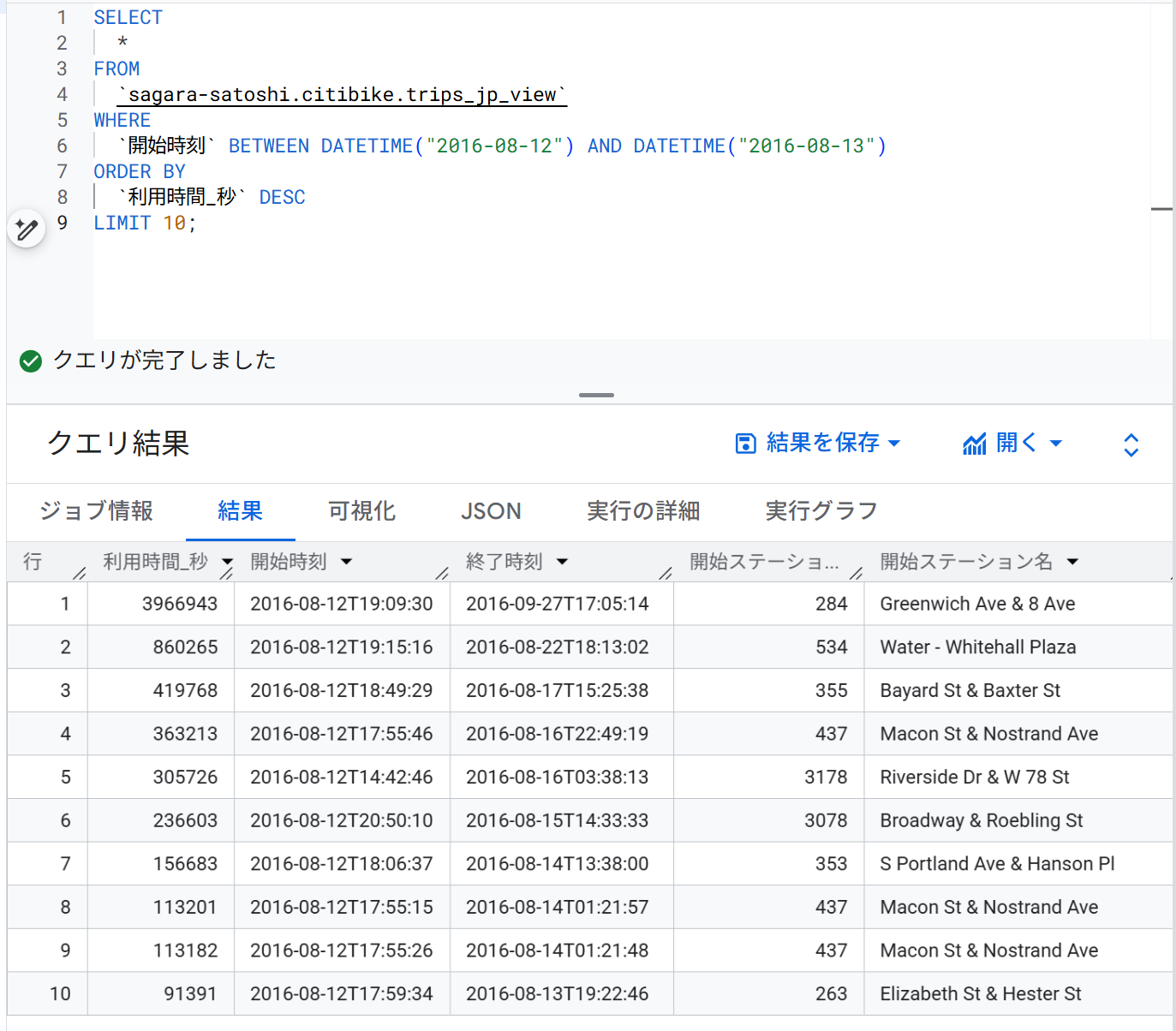Click the 開始ステーショ... column resize handle

[856, 573]
